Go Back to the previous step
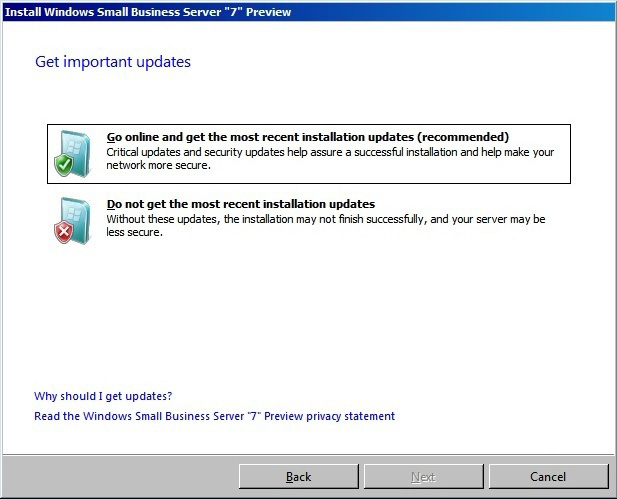The height and width of the screenshot is (499, 617). [x=299, y=477]
